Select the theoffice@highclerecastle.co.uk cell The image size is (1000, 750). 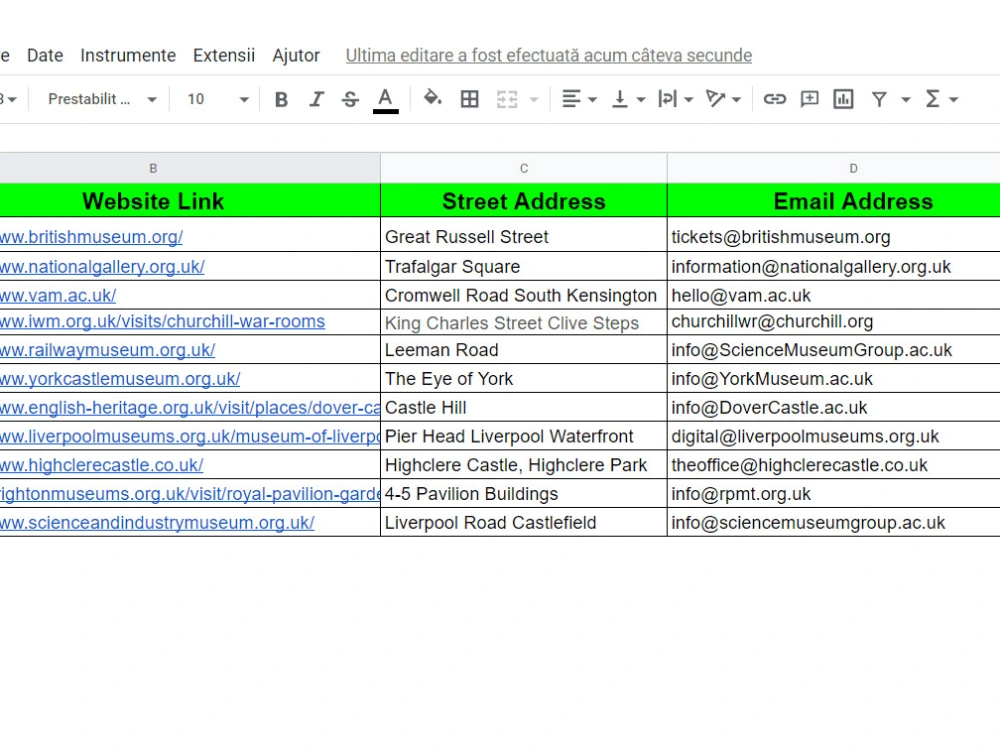(x=834, y=464)
